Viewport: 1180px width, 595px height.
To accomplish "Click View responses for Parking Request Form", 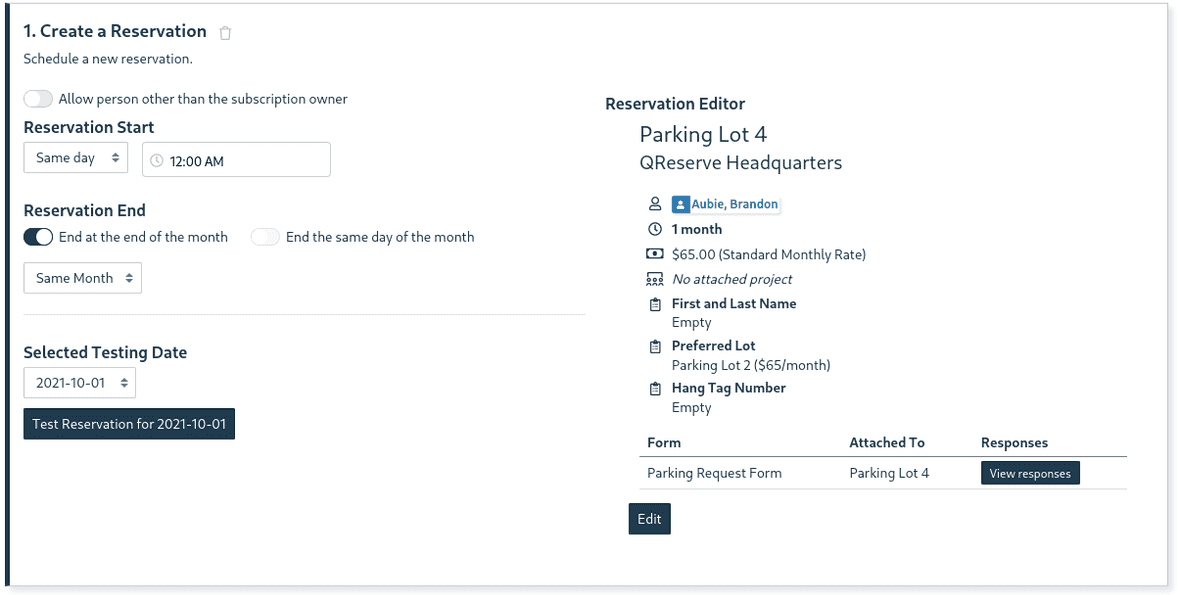I will [1030, 473].
